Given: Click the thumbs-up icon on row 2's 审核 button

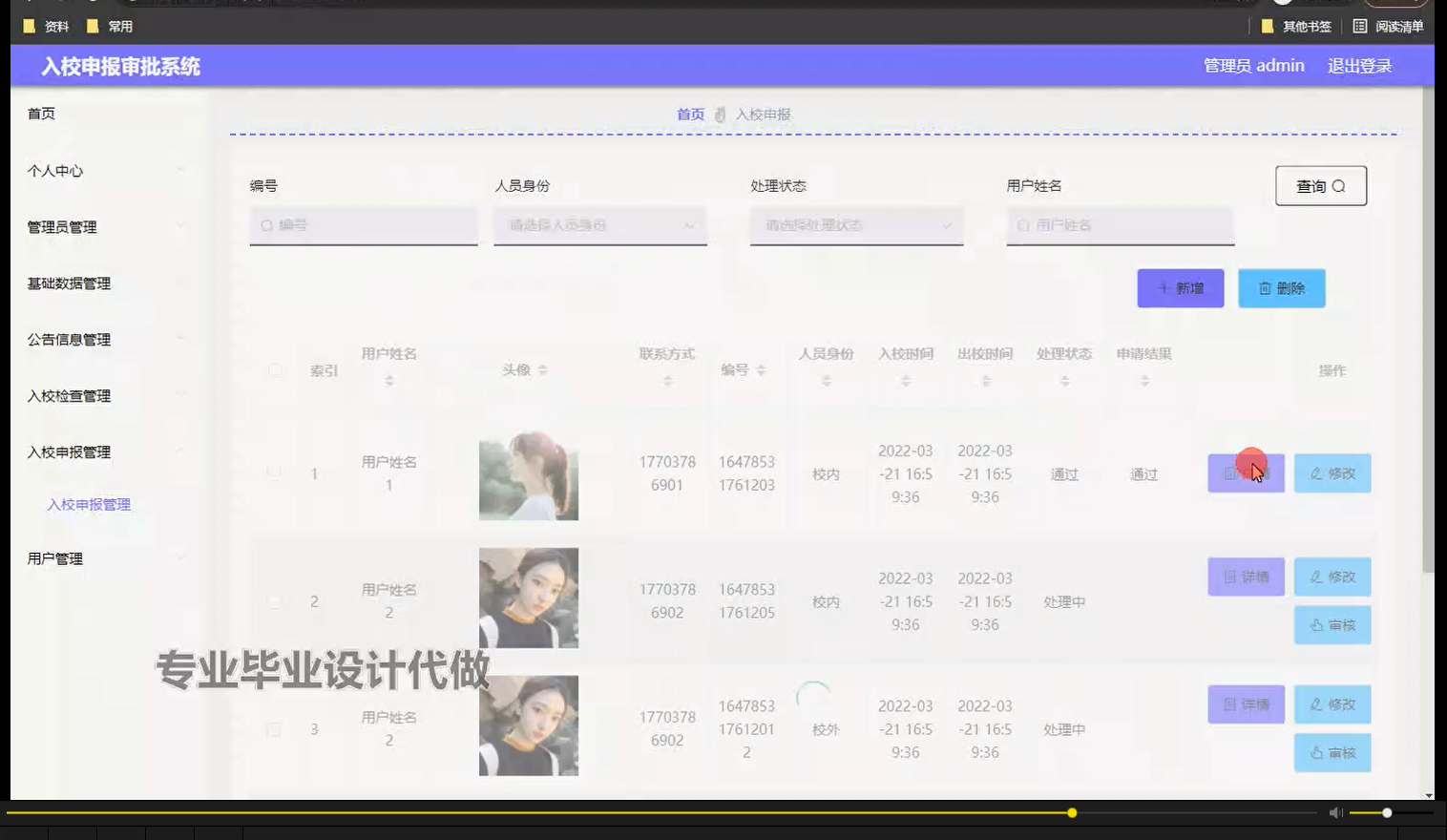Looking at the screenshot, I should tap(1316, 625).
